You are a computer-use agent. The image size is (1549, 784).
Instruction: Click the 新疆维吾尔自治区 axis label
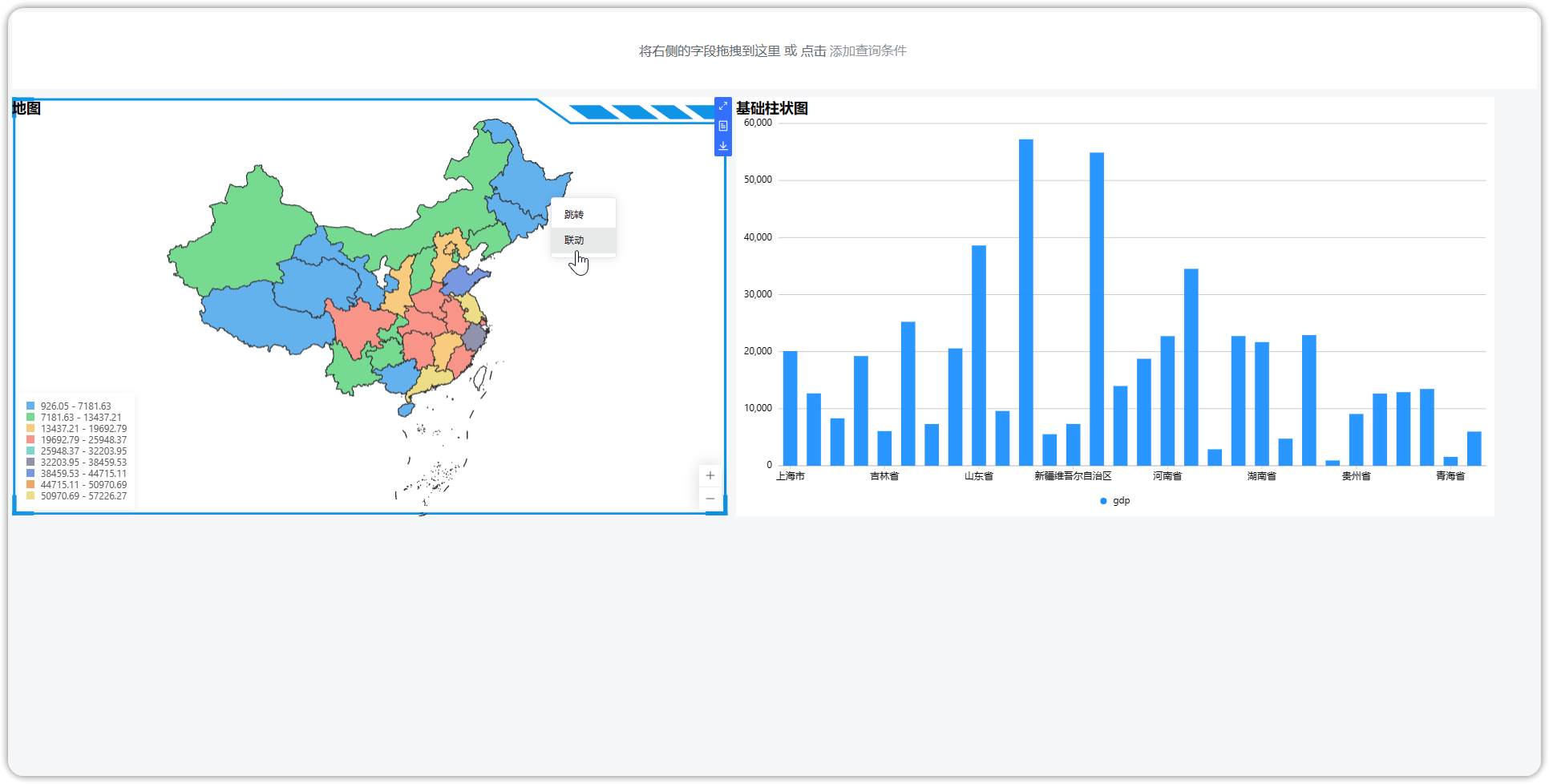click(x=1073, y=476)
